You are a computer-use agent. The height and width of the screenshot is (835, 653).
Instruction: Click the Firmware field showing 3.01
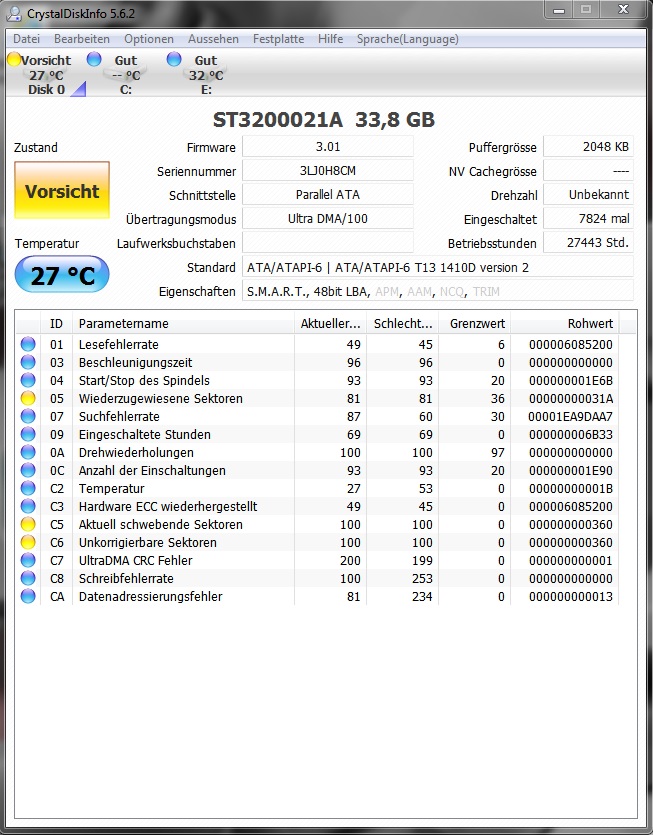(328, 146)
